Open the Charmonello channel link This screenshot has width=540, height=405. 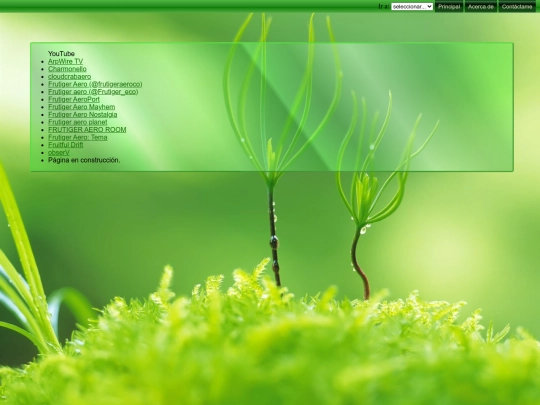pyautogui.click(x=67, y=69)
